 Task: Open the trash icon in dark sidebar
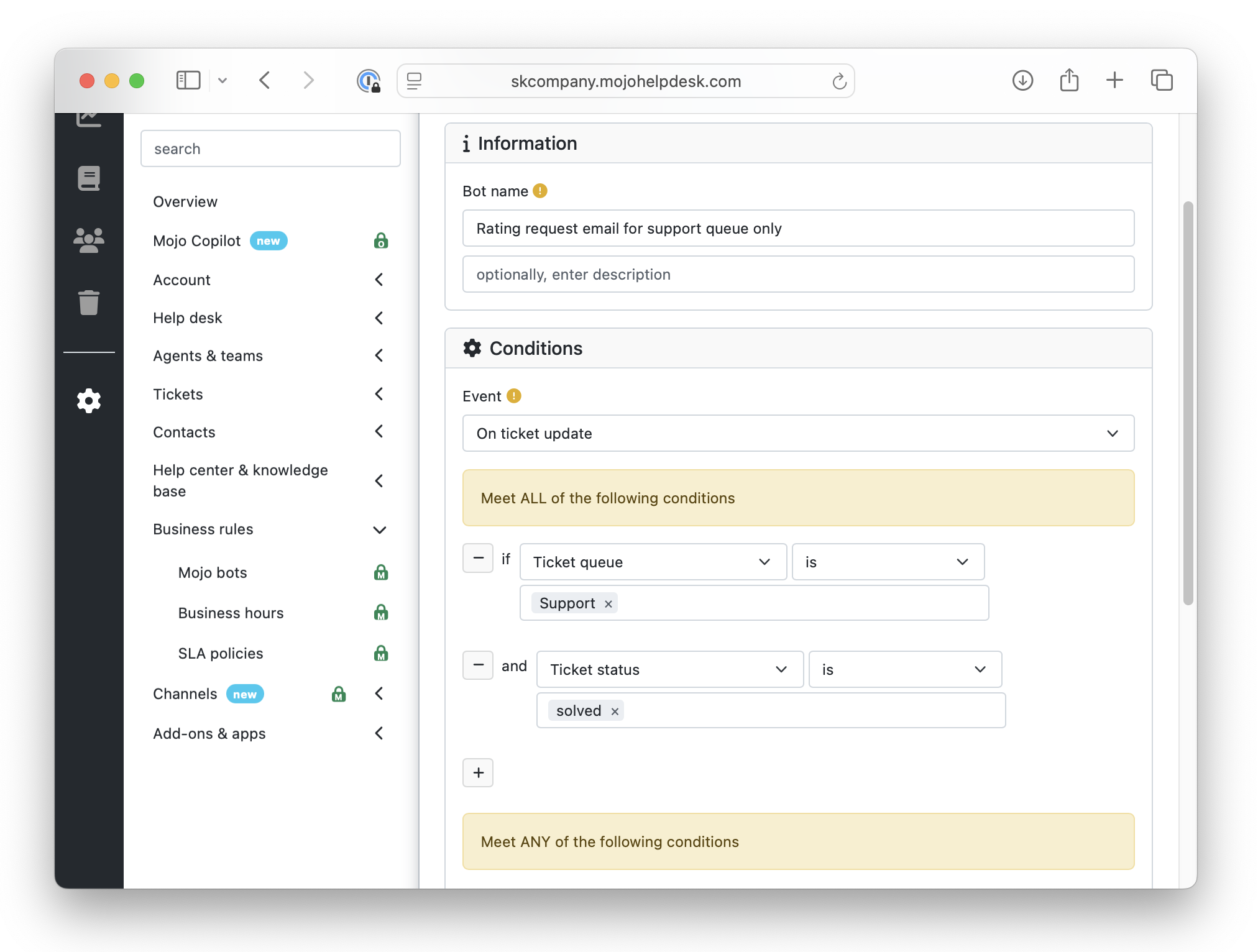coord(89,303)
